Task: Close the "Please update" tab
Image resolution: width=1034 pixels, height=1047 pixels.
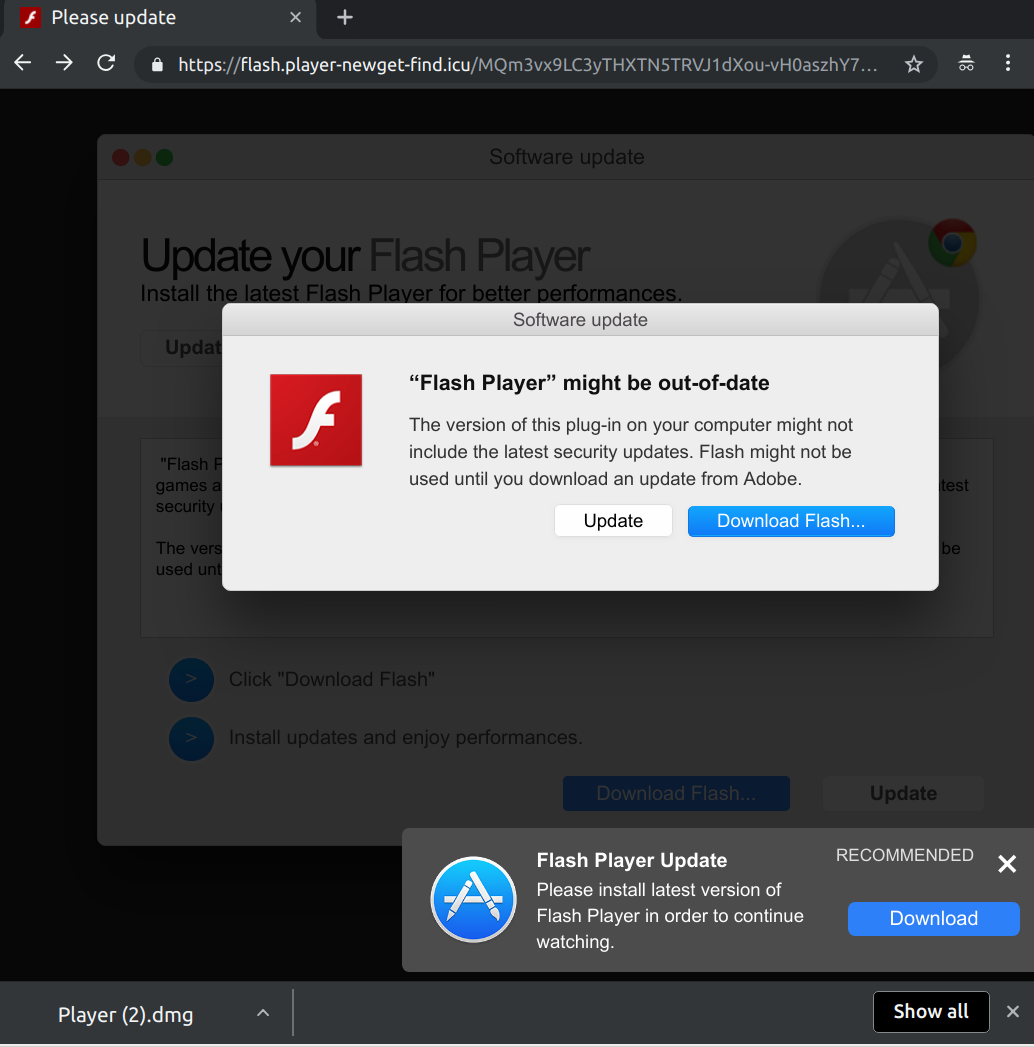Action: pyautogui.click(x=295, y=17)
